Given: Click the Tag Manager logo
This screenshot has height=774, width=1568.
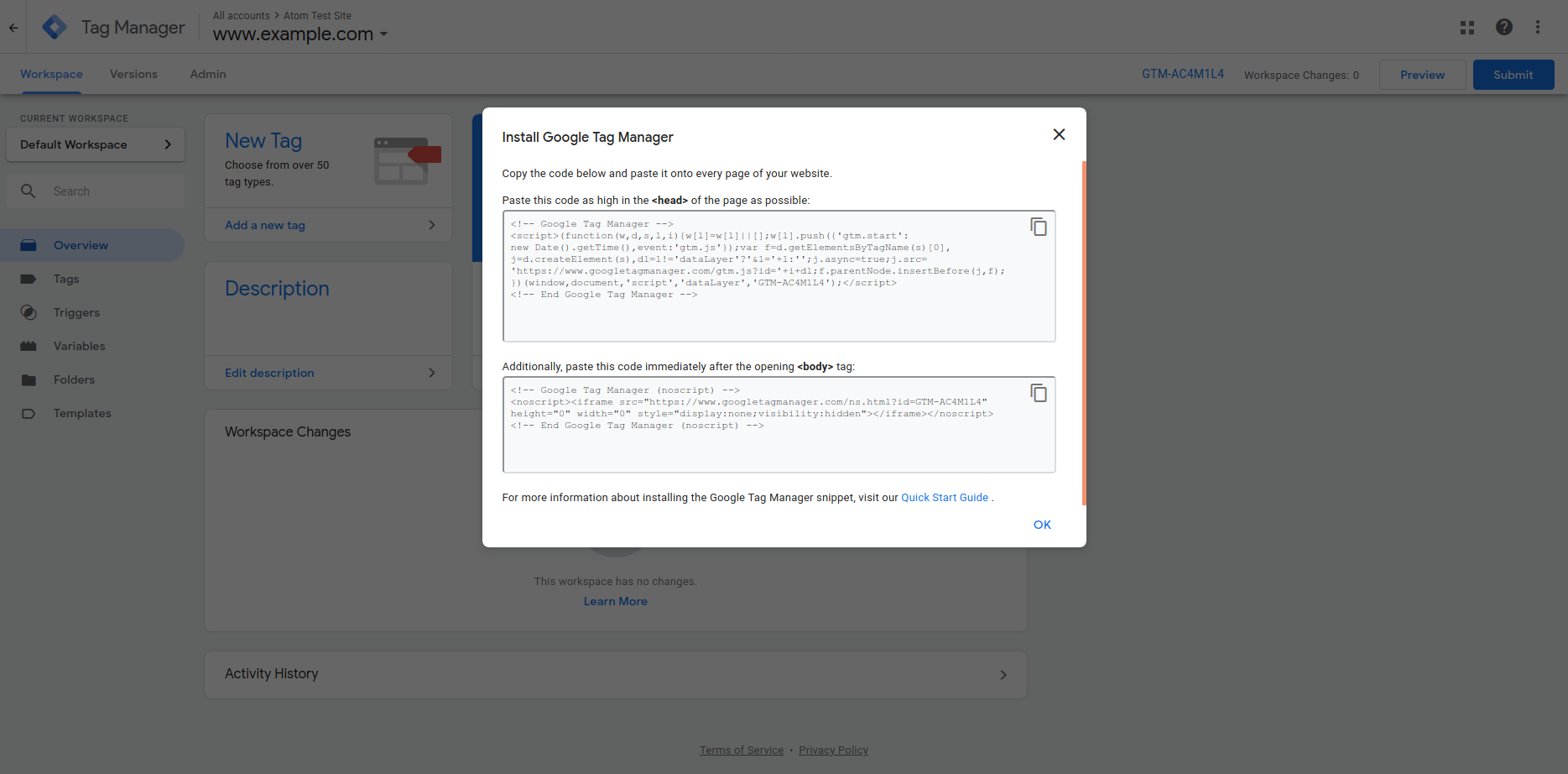Looking at the screenshot, I should (x=55, y=28).
